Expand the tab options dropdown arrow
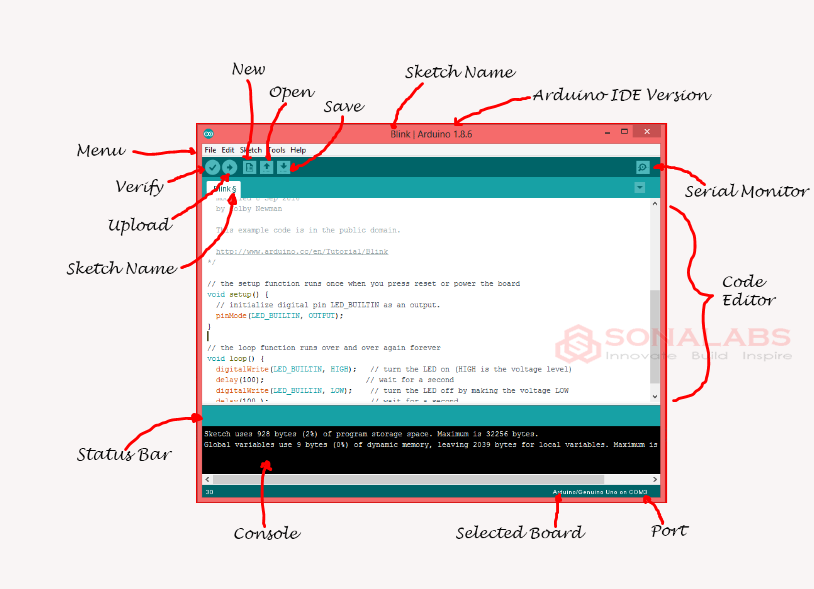 point(639,188)
